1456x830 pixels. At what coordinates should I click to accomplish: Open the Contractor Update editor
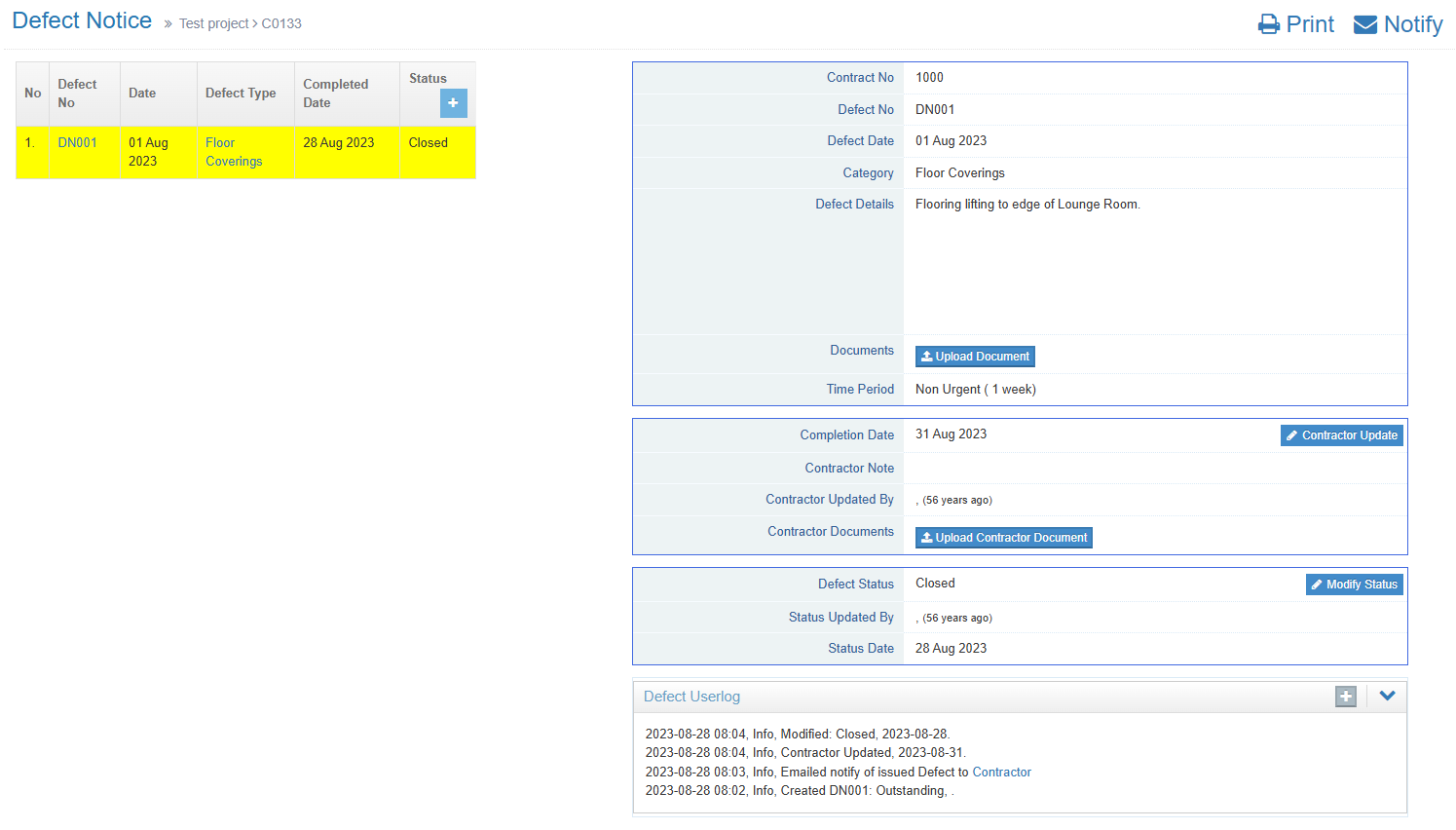1341,435
